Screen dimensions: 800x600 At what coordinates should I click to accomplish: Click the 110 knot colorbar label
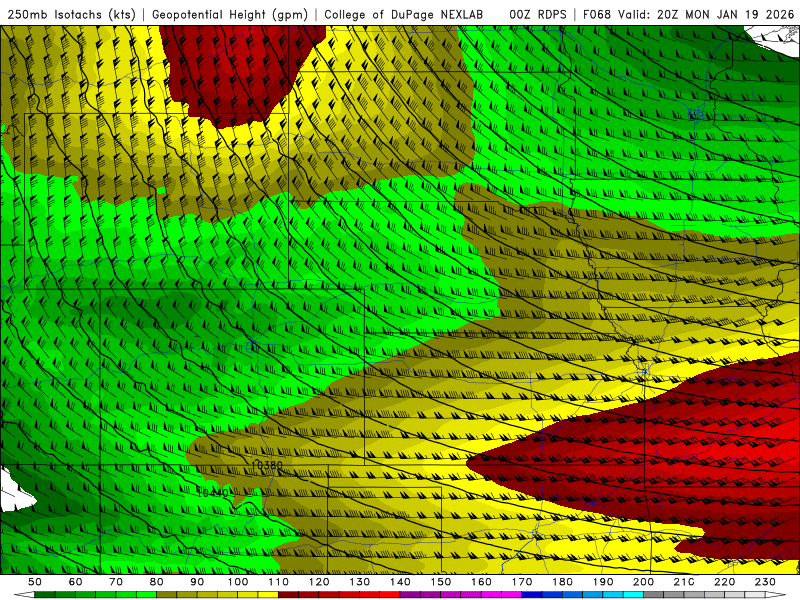279,582
